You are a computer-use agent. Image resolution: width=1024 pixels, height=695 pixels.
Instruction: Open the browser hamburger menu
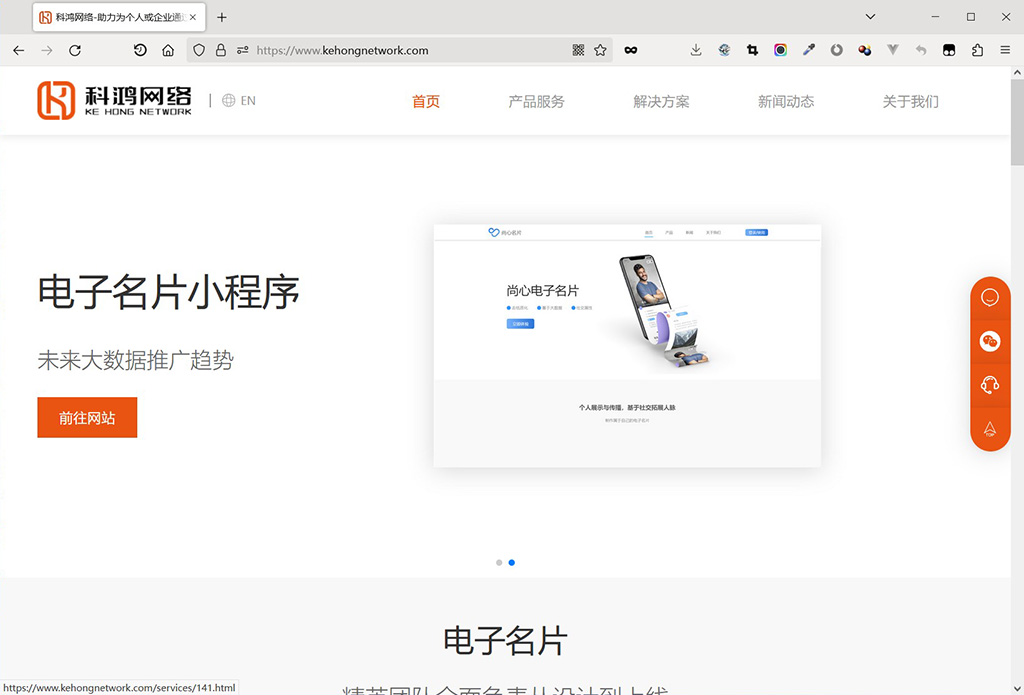pos(1004,49)
